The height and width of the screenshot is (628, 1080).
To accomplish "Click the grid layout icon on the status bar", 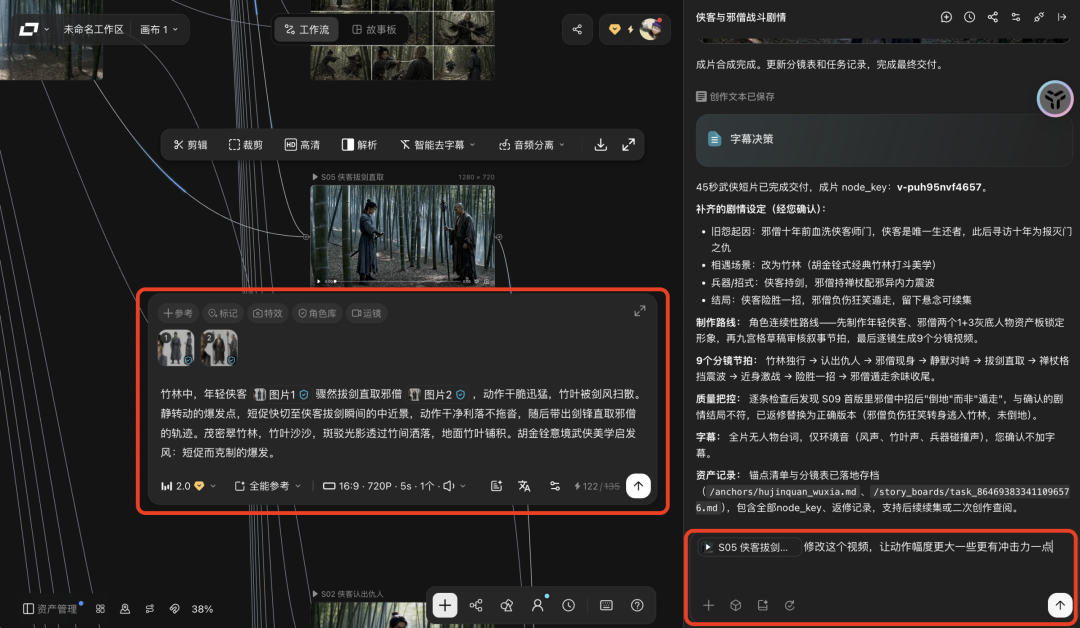I will [x=101, y=609].
